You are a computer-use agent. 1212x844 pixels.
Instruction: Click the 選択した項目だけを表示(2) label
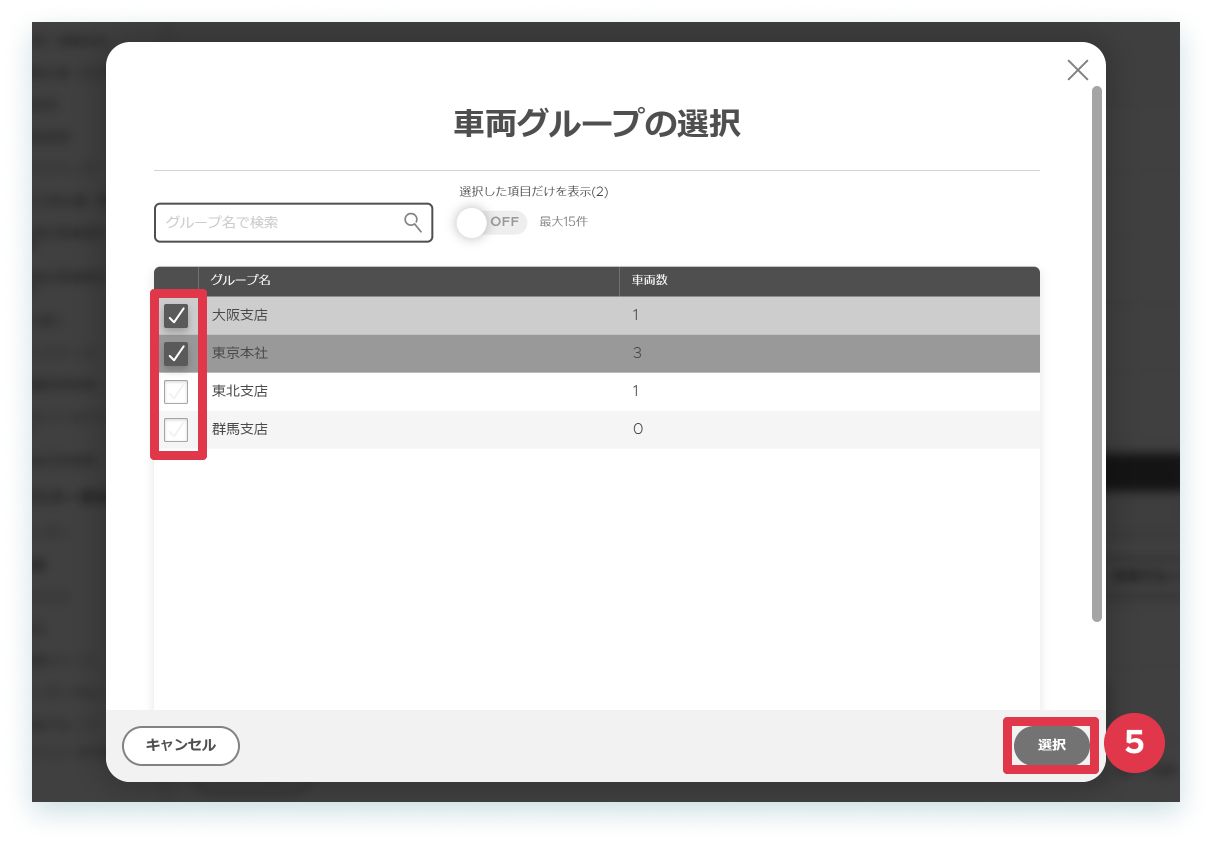(533, 191)
